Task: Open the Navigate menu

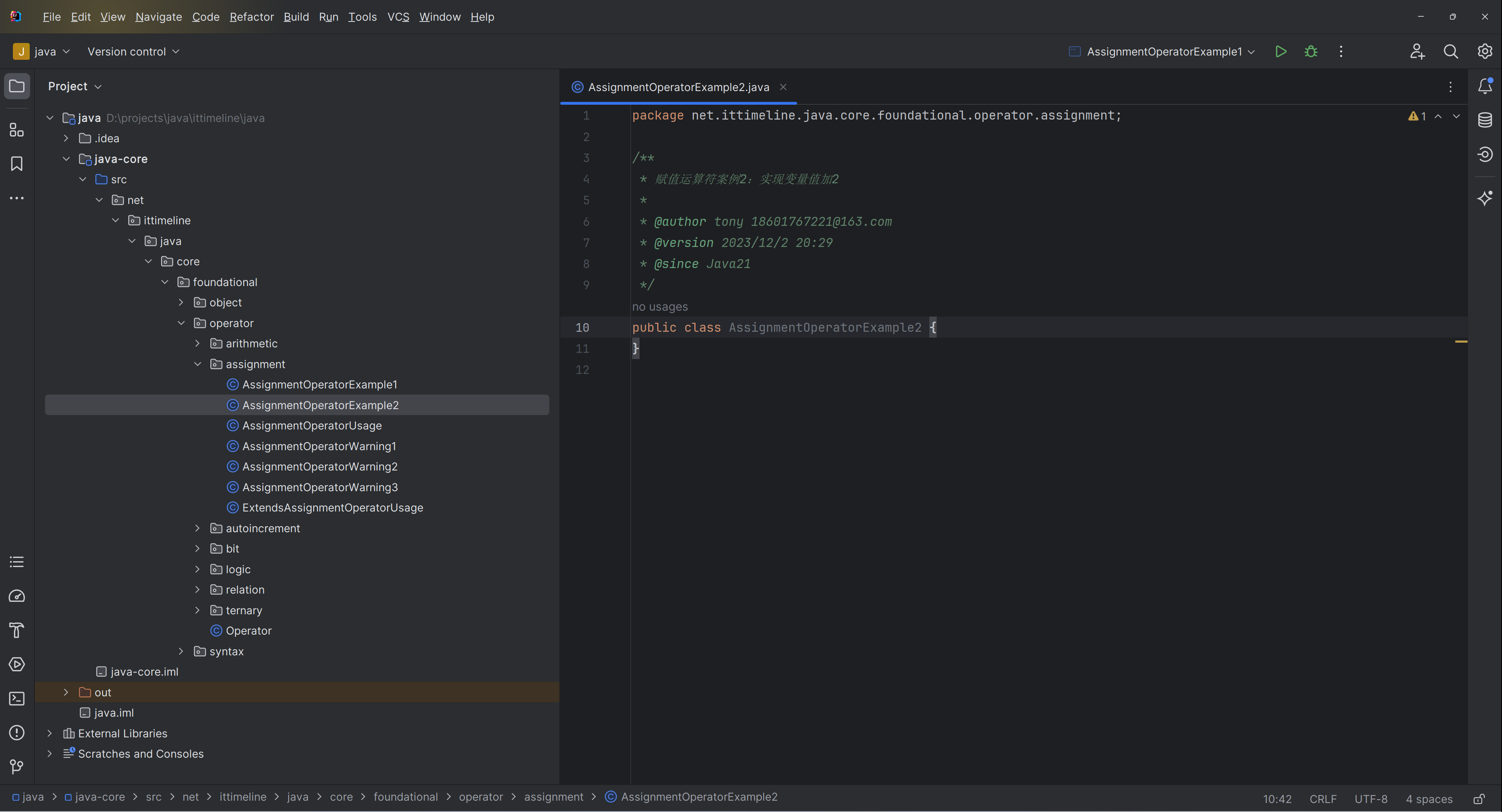Action: click(159, 17)
